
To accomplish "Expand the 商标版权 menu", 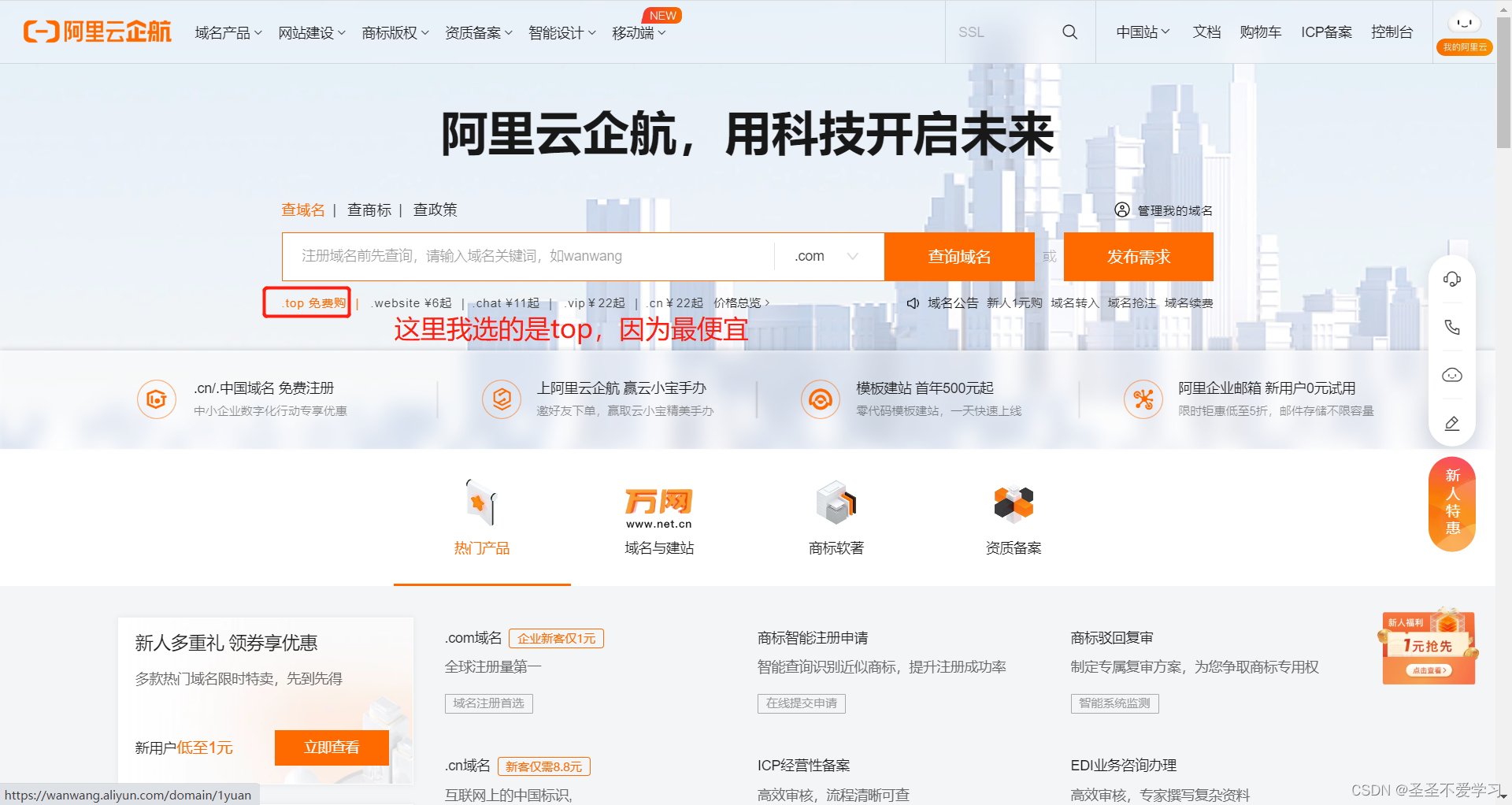I will [395, 33].
